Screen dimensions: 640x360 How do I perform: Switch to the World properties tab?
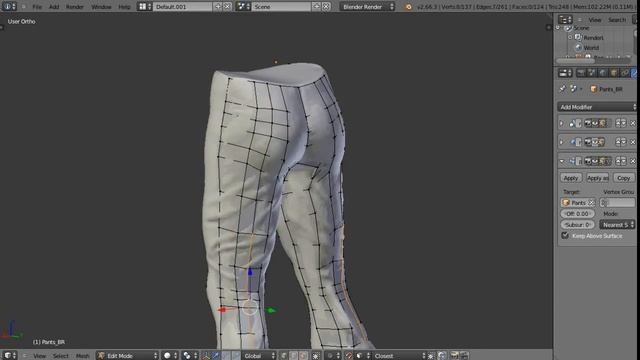602,73
